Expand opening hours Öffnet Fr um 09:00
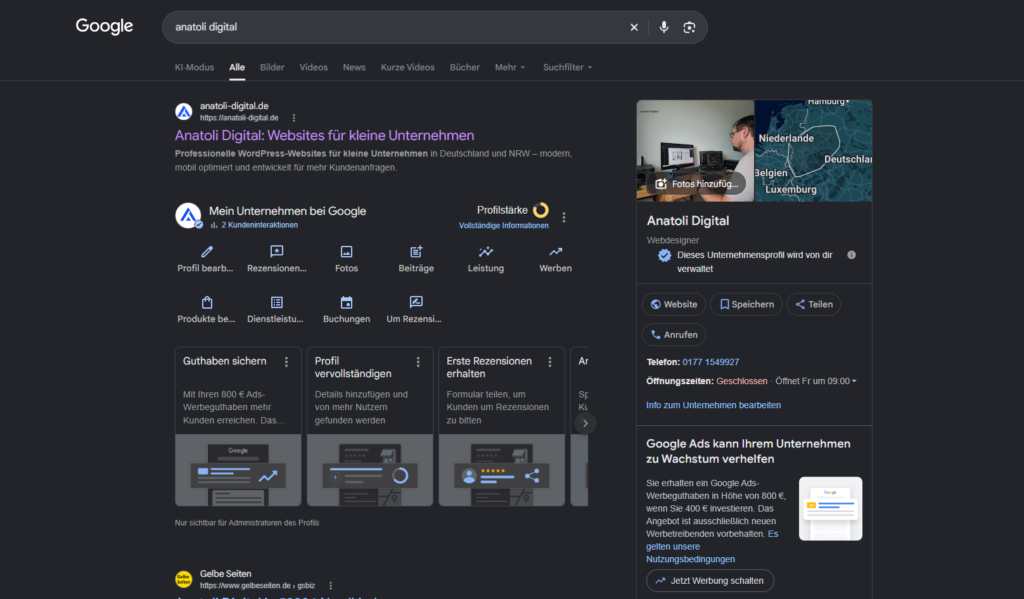This screenshot has height=599, width=1024. 816,381
